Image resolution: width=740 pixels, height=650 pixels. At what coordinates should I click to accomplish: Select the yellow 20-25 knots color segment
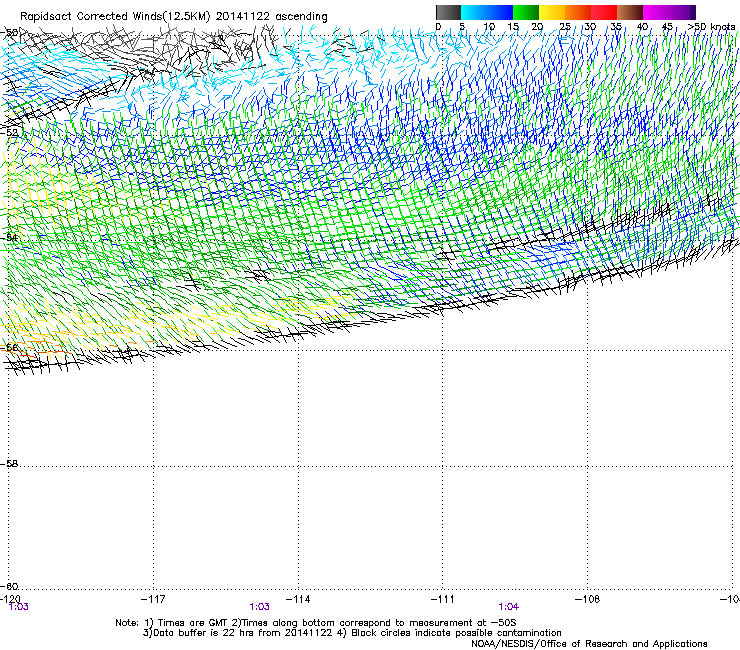[552, 12]
